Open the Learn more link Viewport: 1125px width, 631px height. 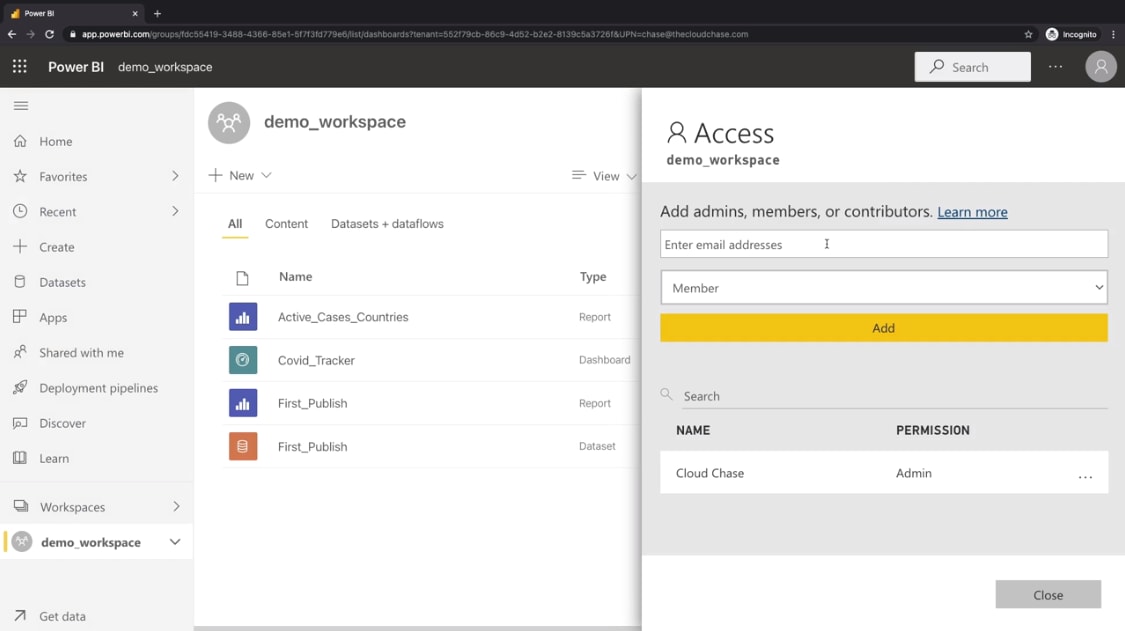tap(972, 212)
